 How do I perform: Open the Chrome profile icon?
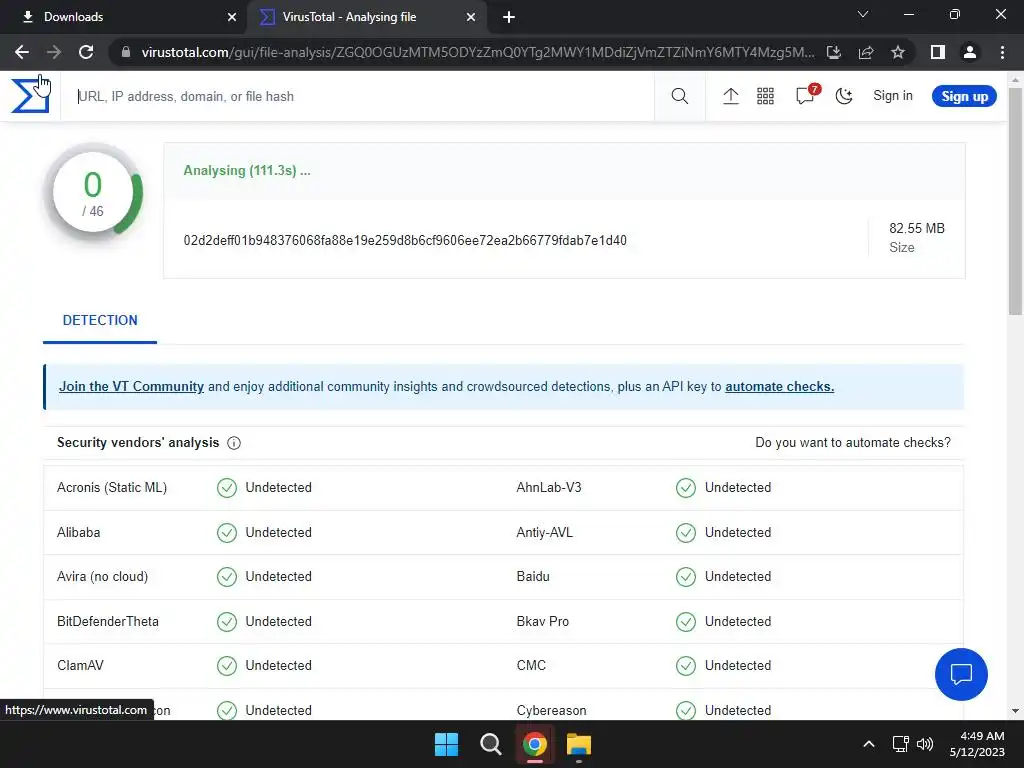970,52
